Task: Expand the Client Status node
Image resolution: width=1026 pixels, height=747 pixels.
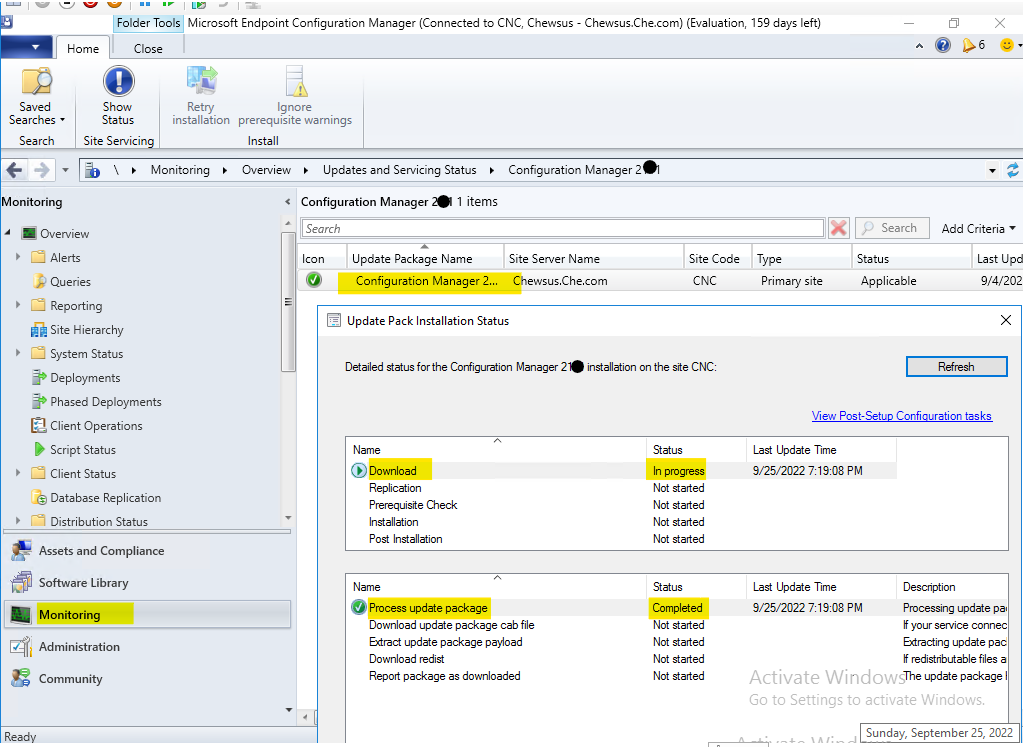Action: [x=18, y=473]
